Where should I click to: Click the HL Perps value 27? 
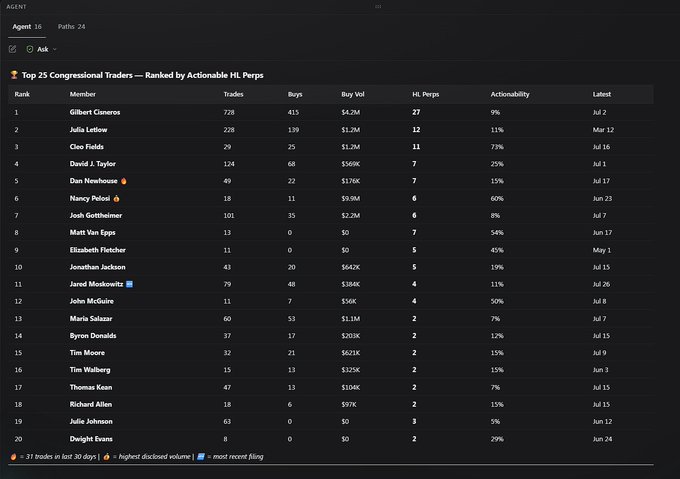pyautogui.click(x=416, y=112)
